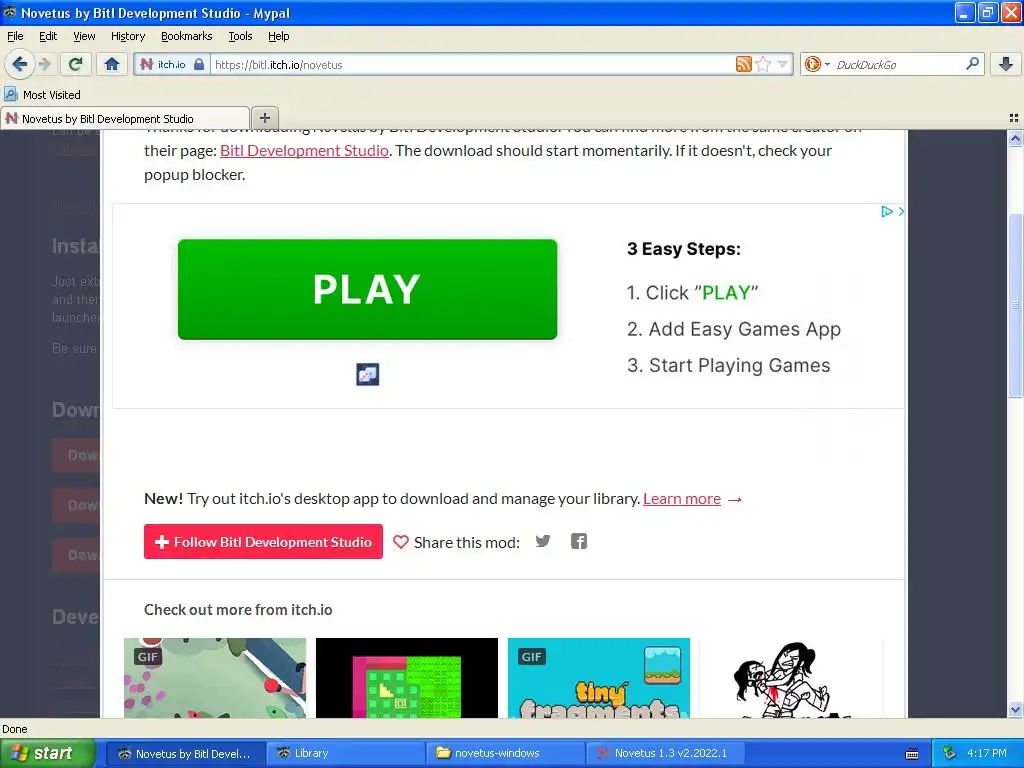Share this mod on Facebook
The width and height of the screenshot is (1024, 768).
[579, 541]
